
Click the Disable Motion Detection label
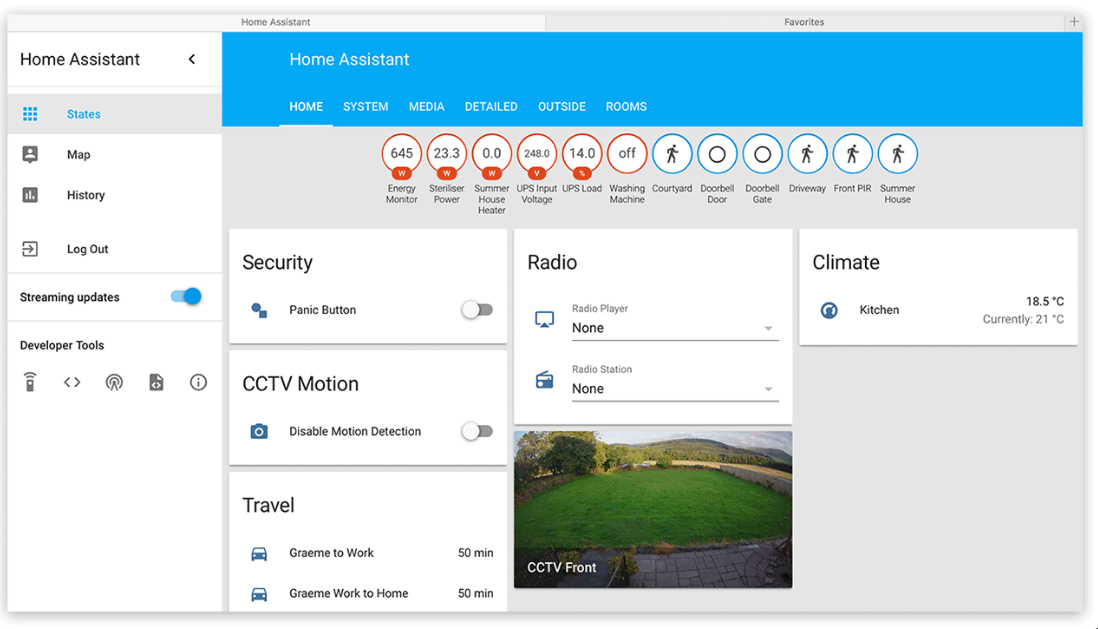click(x=355, y=431)
